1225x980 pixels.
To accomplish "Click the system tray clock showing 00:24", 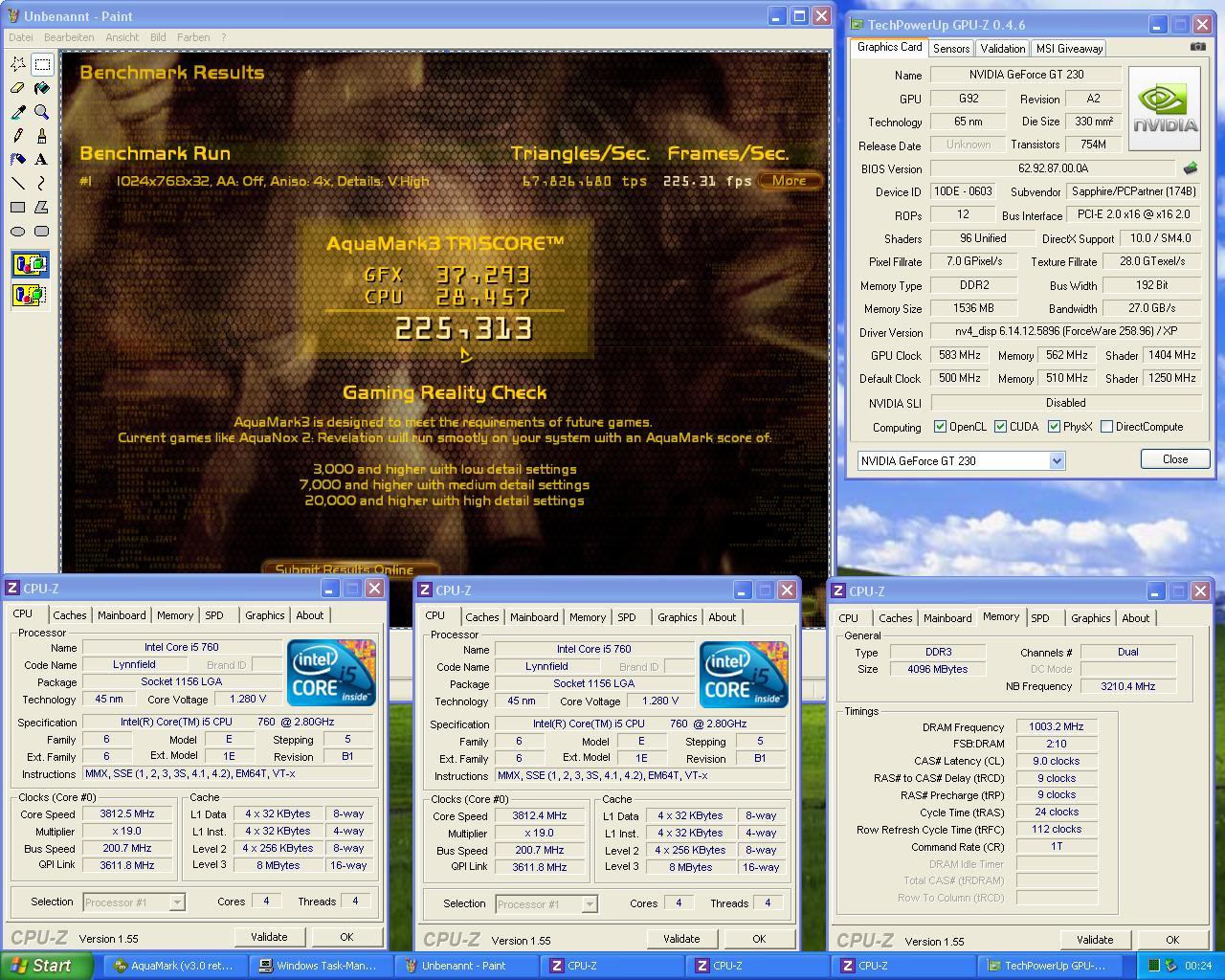I will tap(1197, 966).
